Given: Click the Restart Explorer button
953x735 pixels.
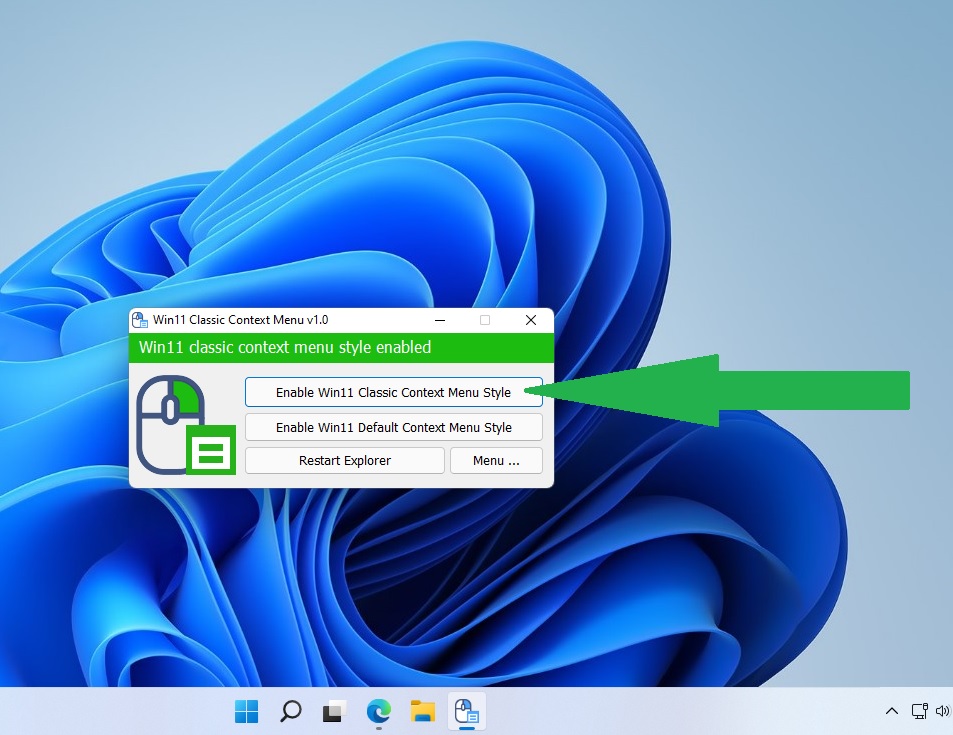Looking at the screenshot, I should [345, 460].
